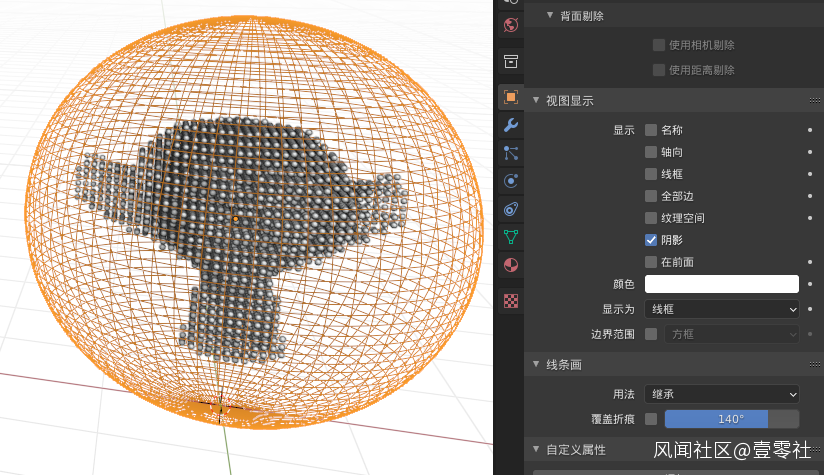Screen dimensions: 824x475
Task: Enable the 在前面 checkbox
Action: [651, 262]
